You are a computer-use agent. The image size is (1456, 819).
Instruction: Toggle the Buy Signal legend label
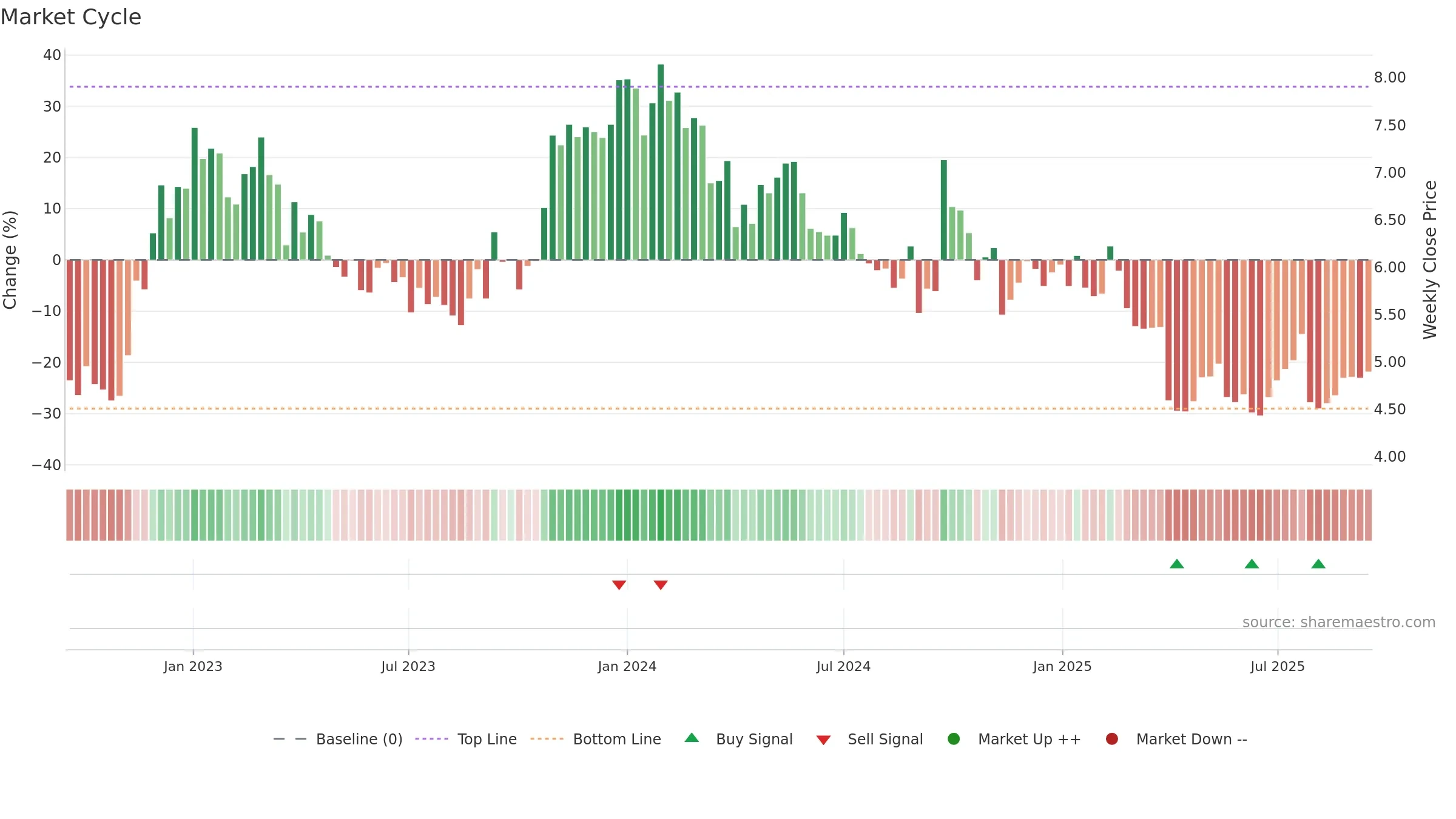tap(754, 739)
